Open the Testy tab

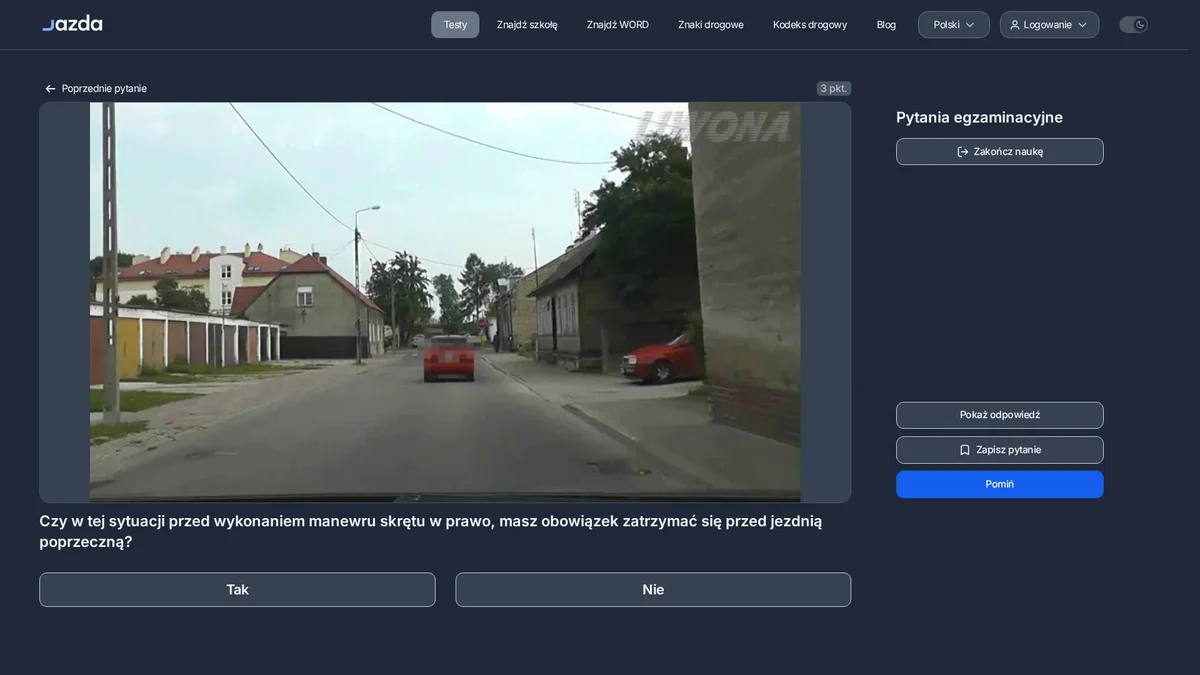[455, 25]
